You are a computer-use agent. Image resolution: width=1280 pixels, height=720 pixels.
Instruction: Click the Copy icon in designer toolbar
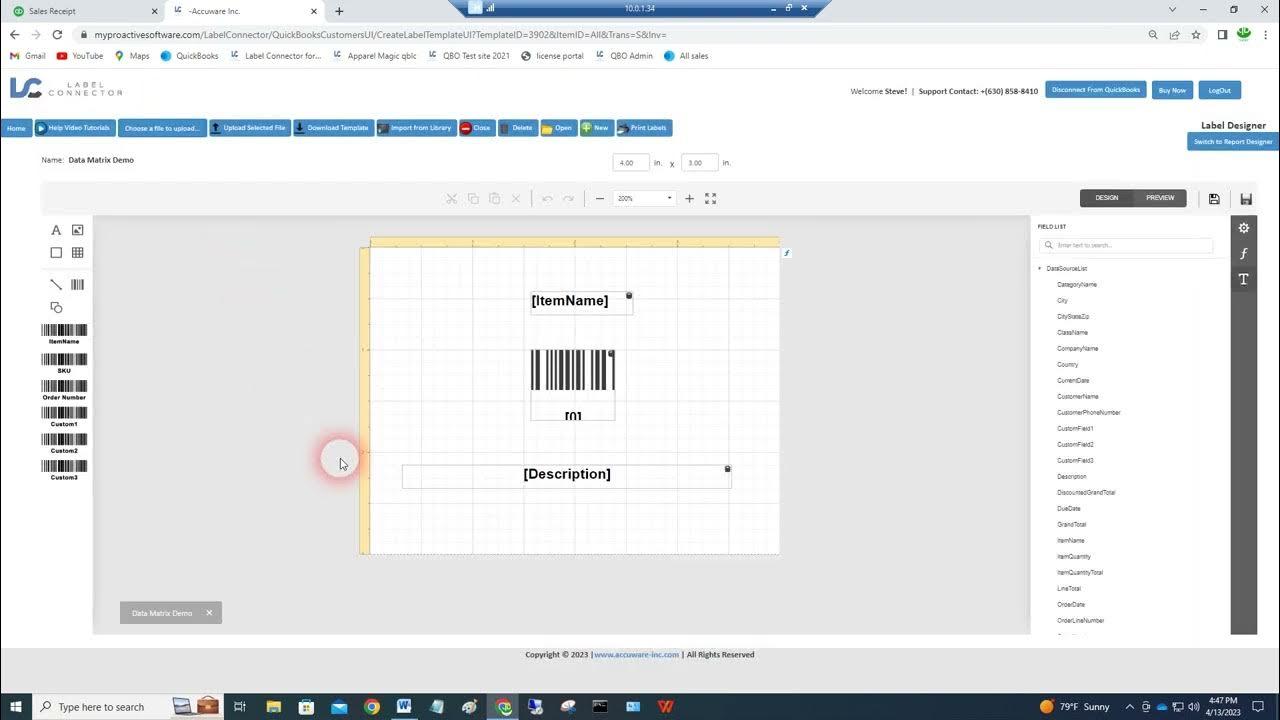(473, 199)
